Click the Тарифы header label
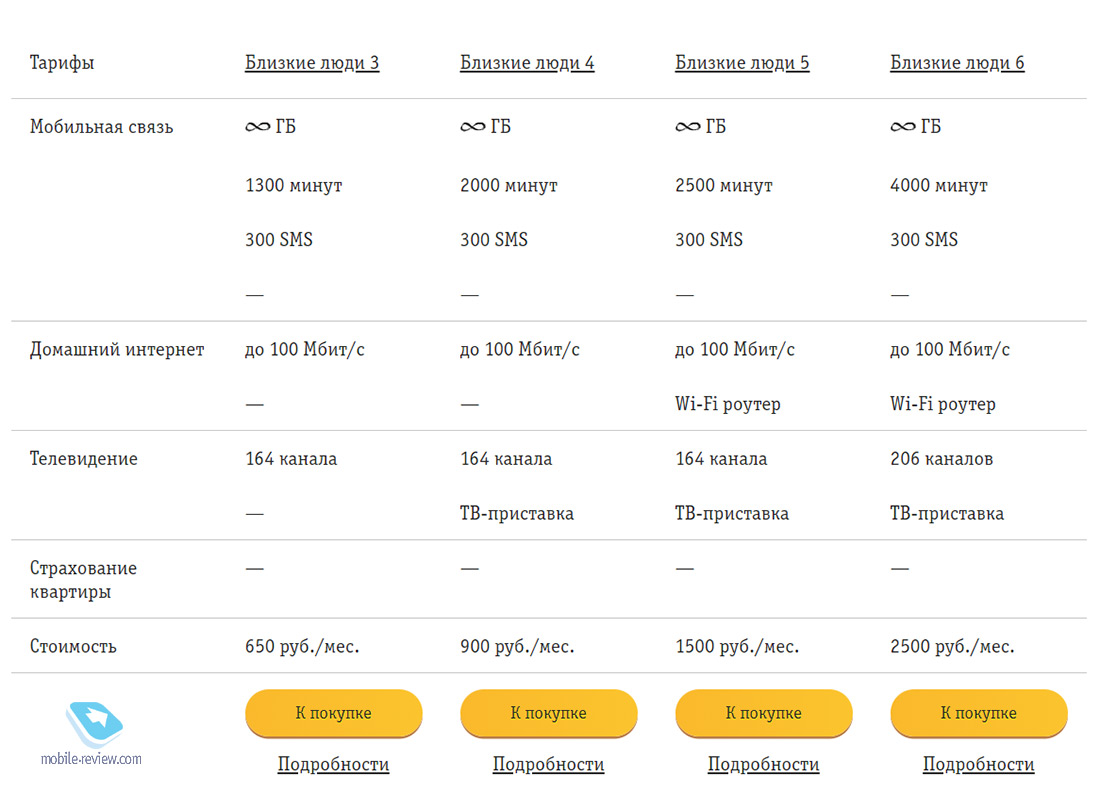Image resolution: width=1100 pixels, height=793 pixels. (x=62, y=63)
